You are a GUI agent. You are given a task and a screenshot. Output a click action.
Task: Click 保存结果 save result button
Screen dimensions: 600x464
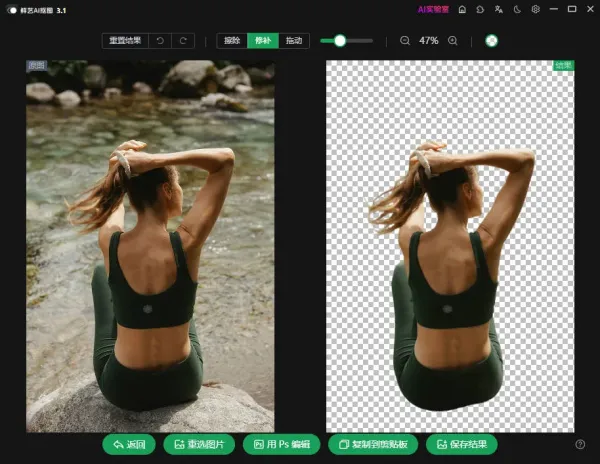click(x=461, y=444)
